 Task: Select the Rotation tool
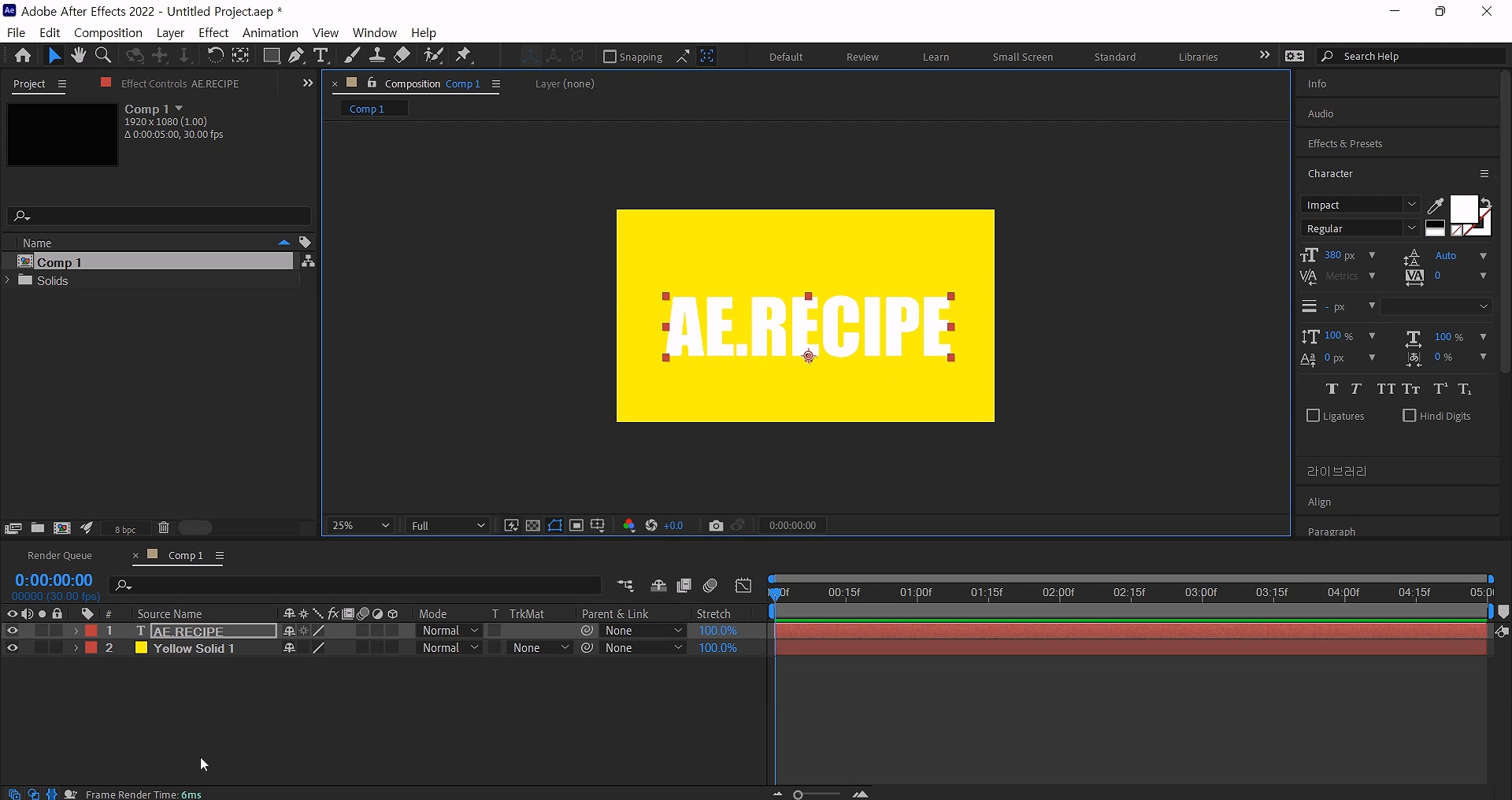click(214, 56)
